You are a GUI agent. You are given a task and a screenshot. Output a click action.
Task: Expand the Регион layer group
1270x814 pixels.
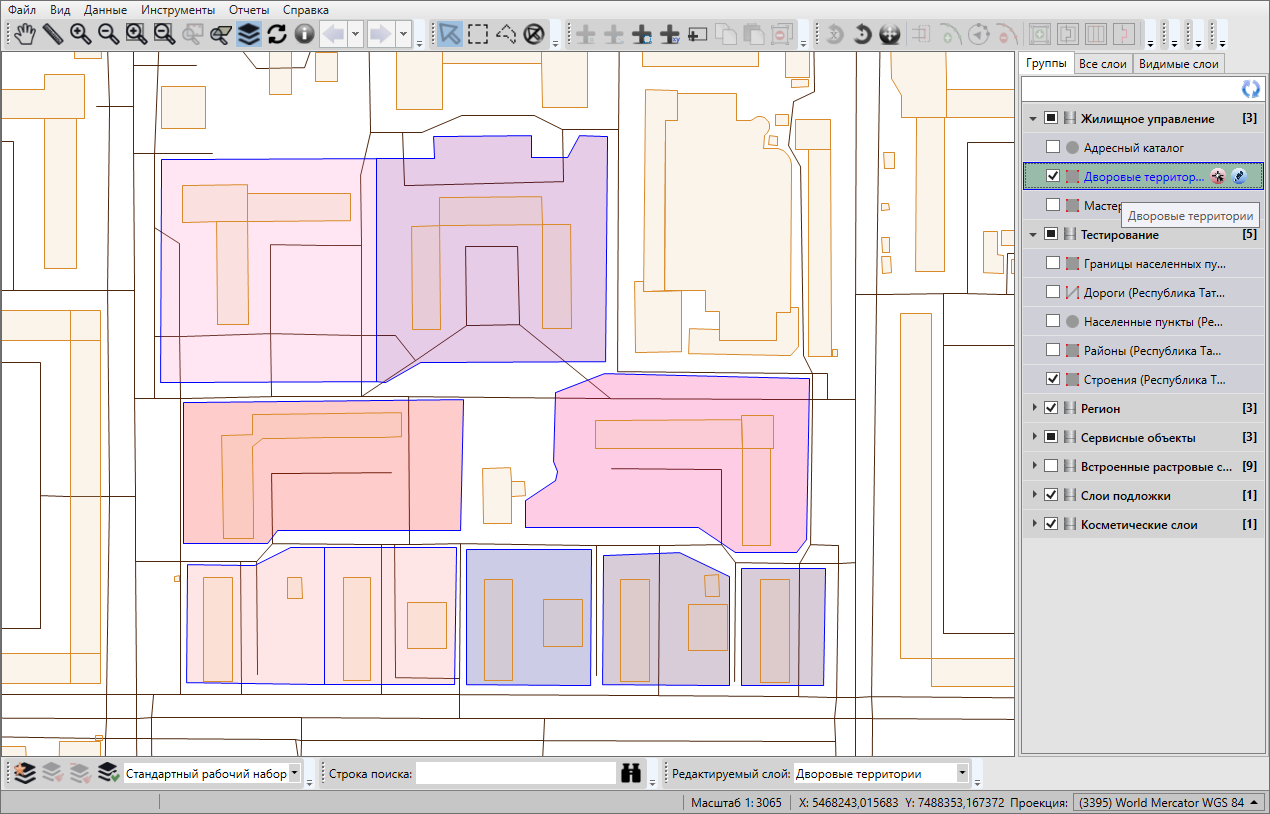(1032, 409)
